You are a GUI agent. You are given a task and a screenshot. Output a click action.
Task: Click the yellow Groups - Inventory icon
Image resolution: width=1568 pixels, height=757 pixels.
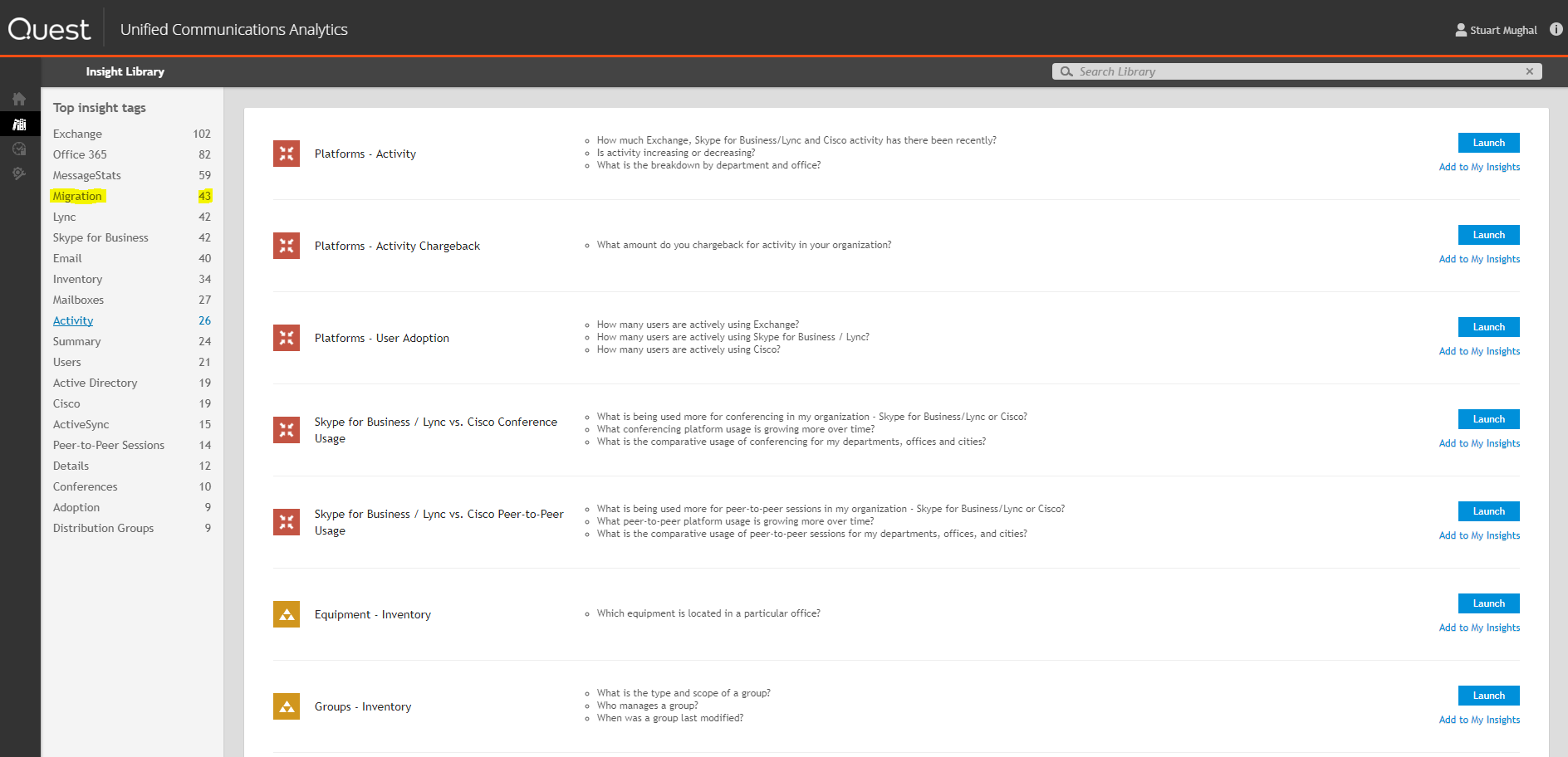click(x=287, y=706)
